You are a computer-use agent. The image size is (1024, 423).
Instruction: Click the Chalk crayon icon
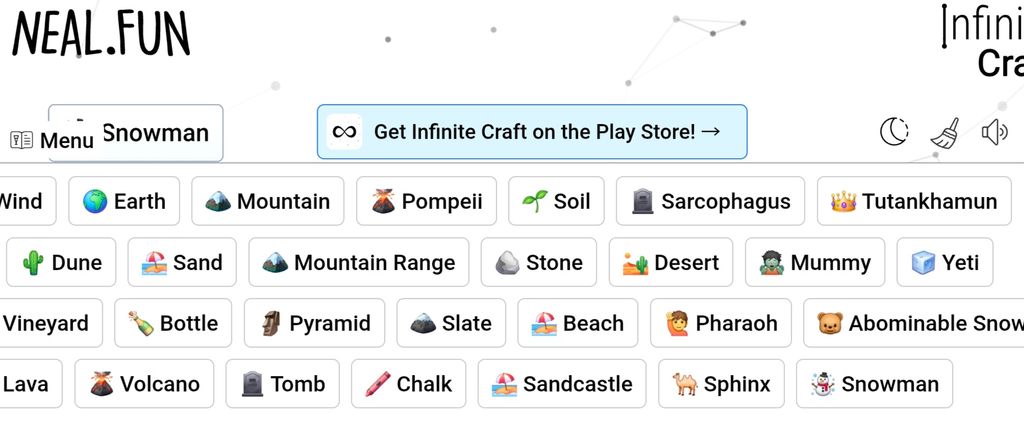pos(377,384)
